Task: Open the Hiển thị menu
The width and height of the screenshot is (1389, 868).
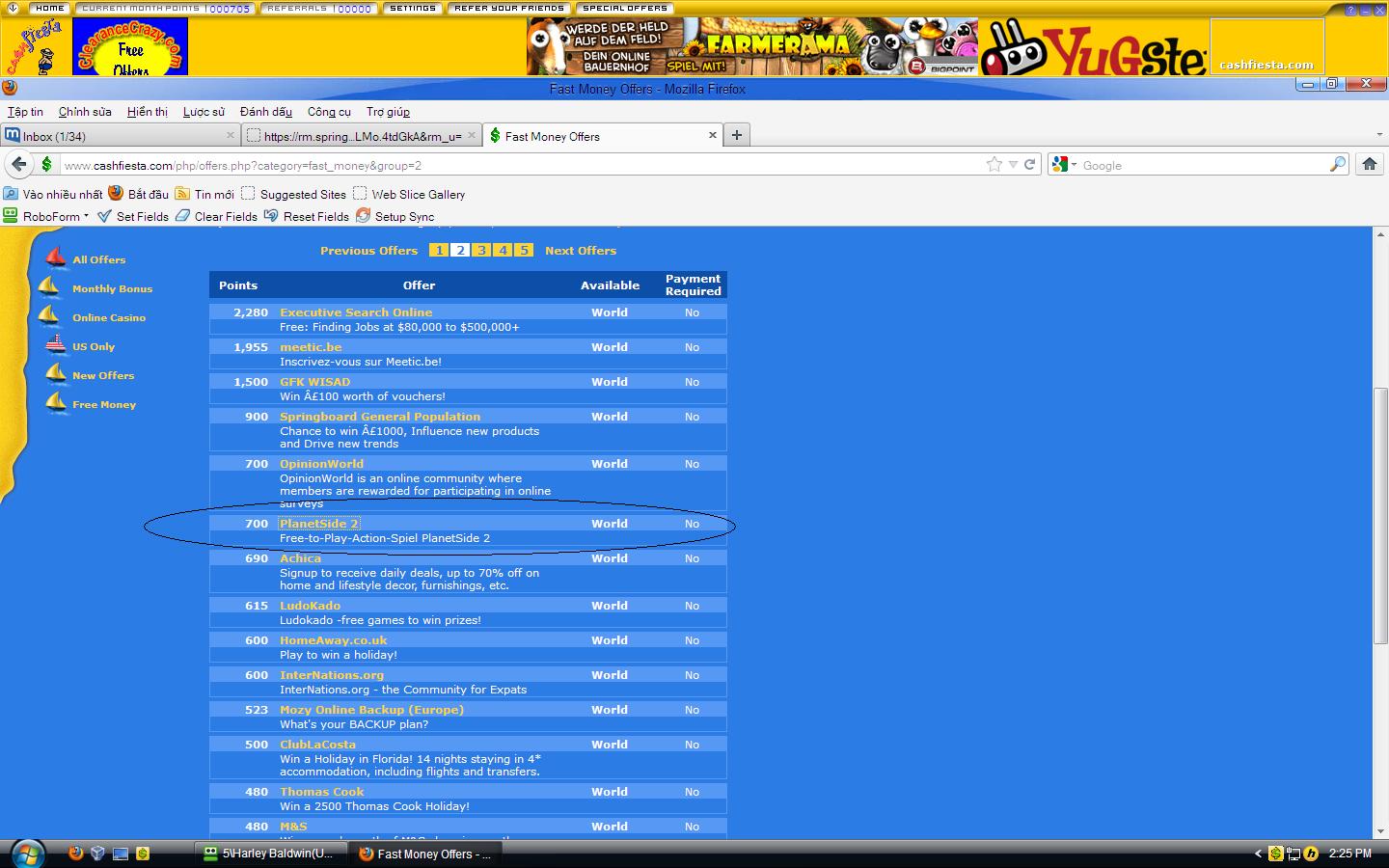Action: coord(148,112)
